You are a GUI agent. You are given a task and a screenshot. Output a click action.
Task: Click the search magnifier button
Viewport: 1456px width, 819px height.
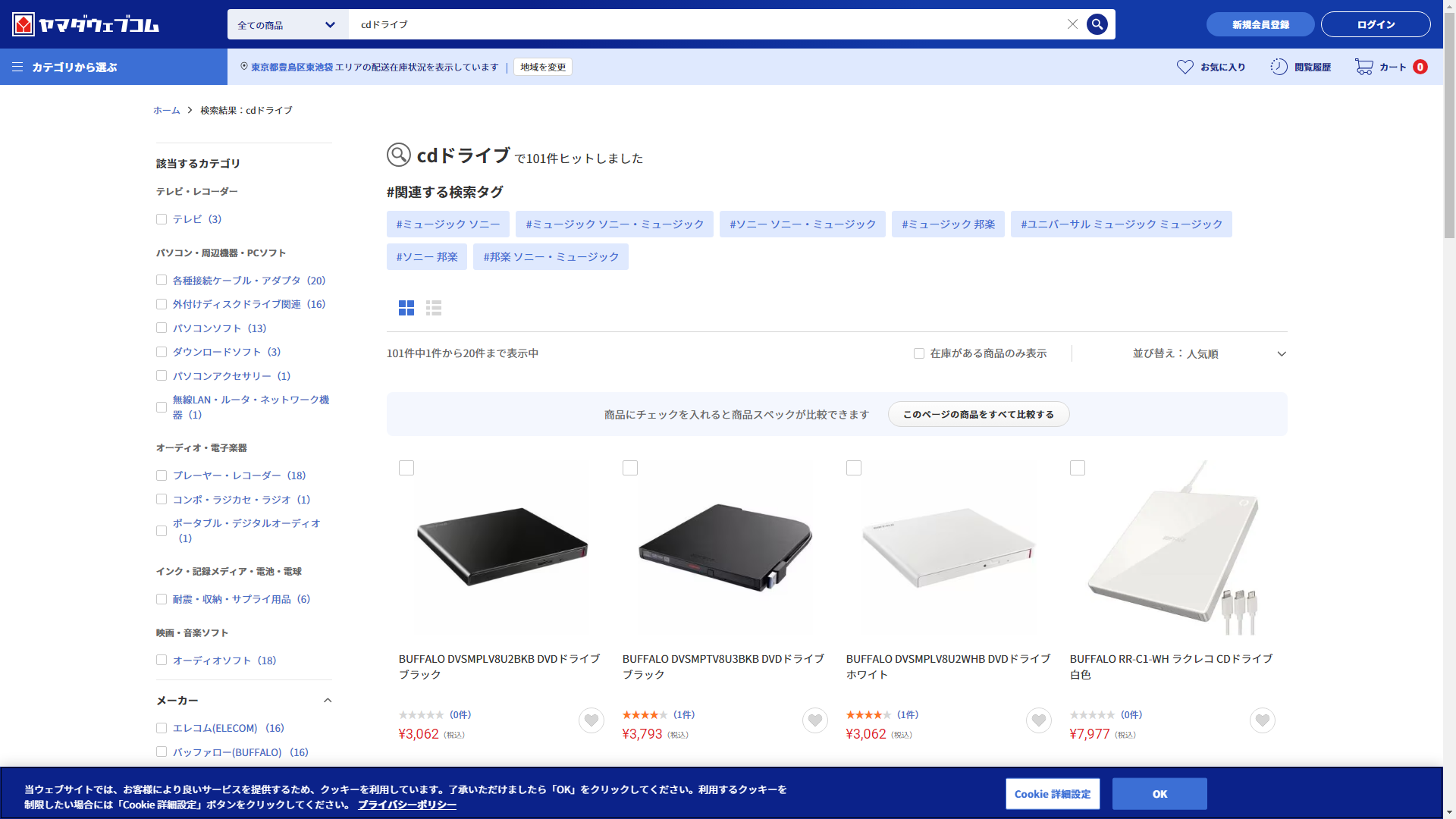click(1097, 24)
